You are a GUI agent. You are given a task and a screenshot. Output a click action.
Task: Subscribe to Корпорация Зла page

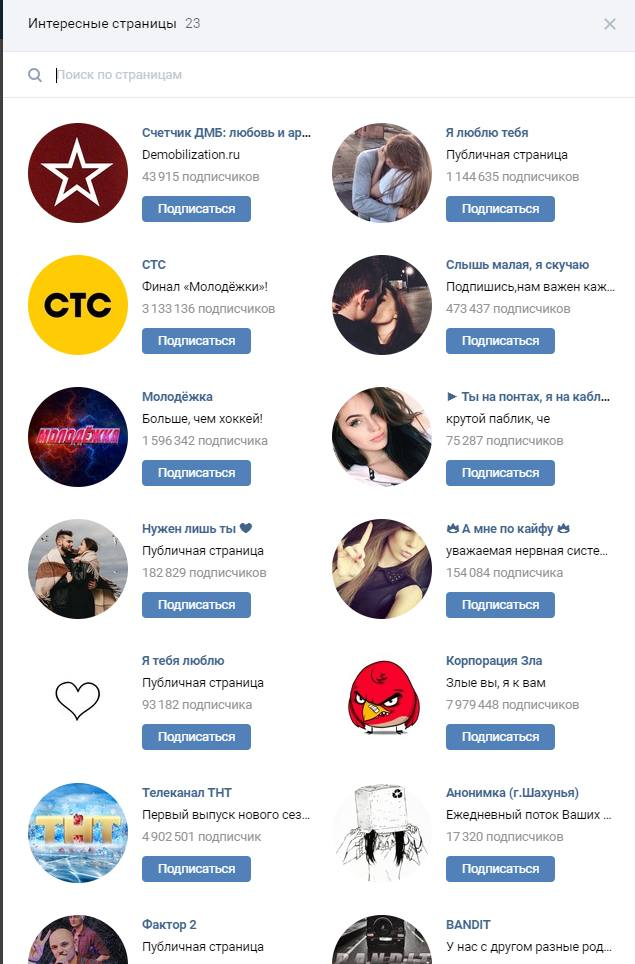(x=500, y=737)
